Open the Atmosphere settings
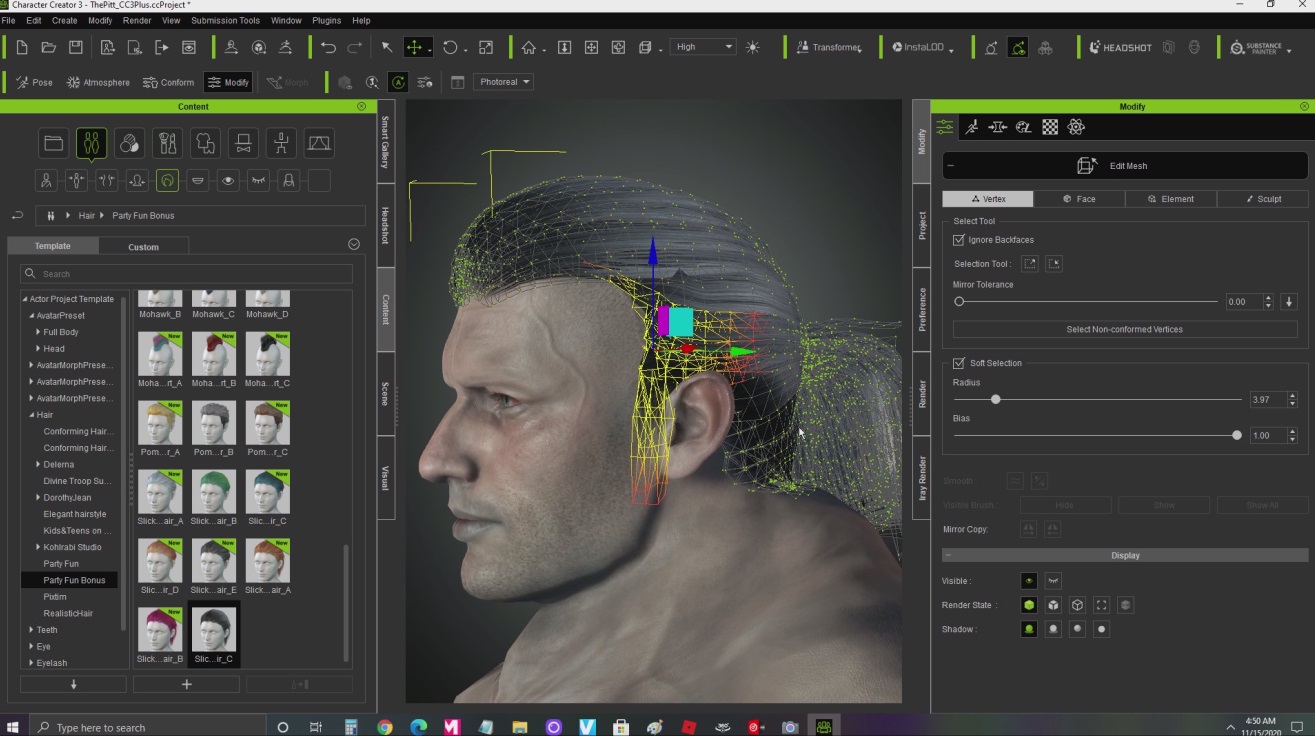 (x=98, y=82)
